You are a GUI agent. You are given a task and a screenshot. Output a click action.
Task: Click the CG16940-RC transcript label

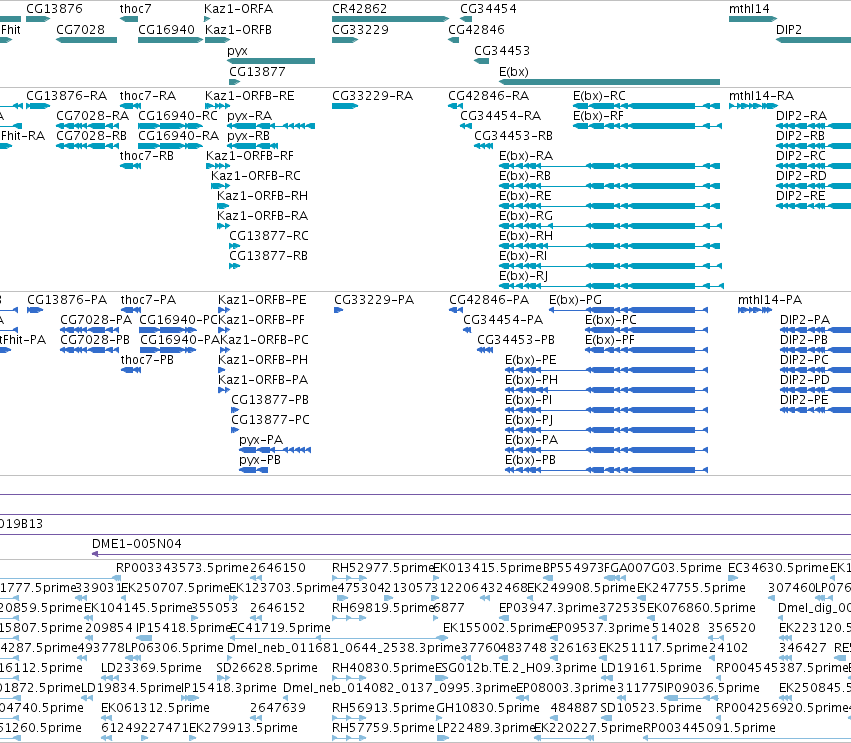click(178, 116)
